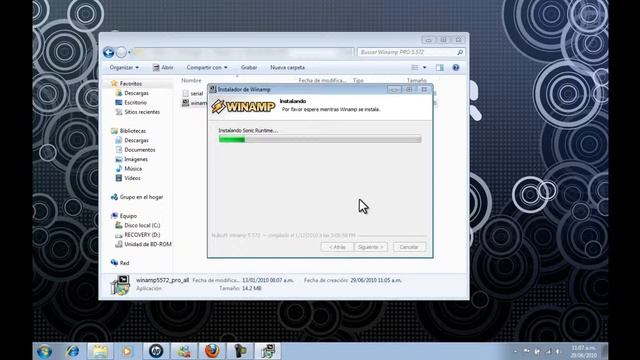This screenshot has width=640, height=360.
Task: Open Escritorio in the sidebar
Action: [135, 102]
